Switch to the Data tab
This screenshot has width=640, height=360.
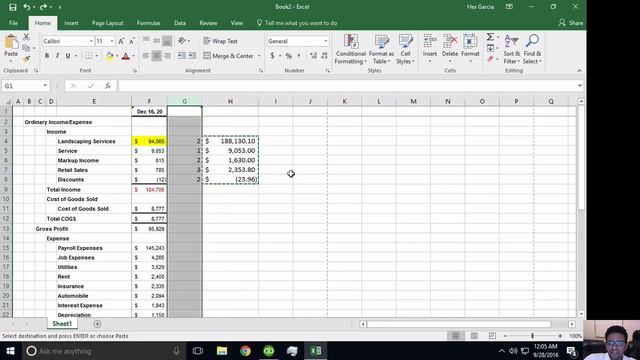[x=180, y=23]
